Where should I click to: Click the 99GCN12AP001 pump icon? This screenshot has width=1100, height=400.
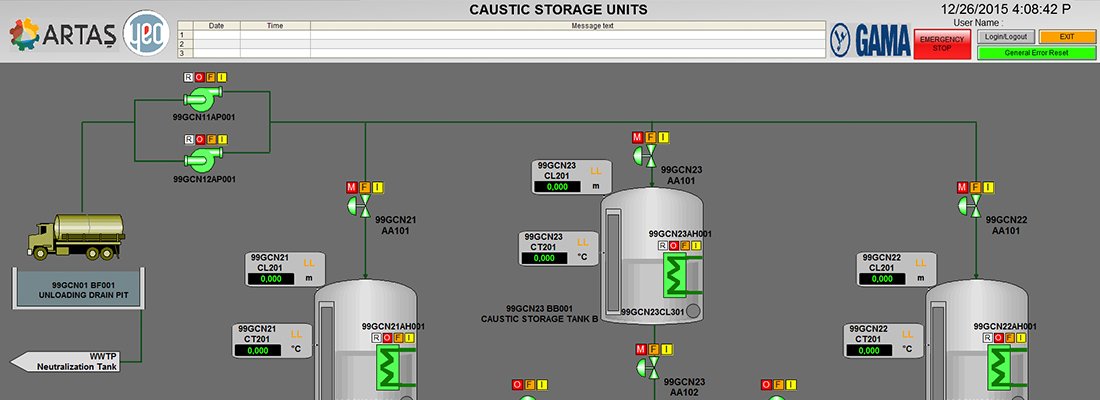pyautogui.click(x=206, y=160)
